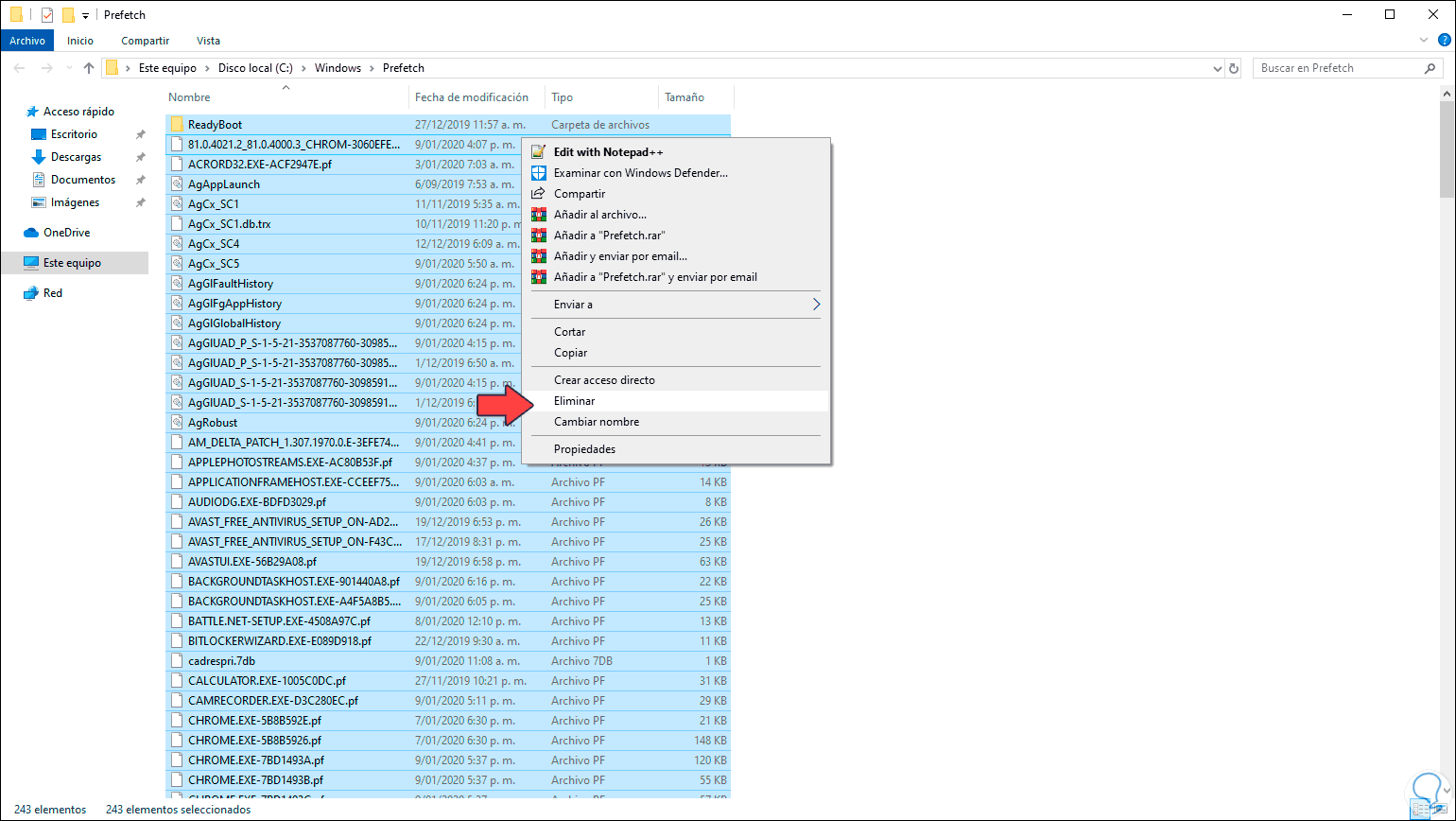The width and height of the screenshot is (1456, 821).
Task: Click the OneDrive cloud icon
Action: pyautogui.click(x=31, y=233)
